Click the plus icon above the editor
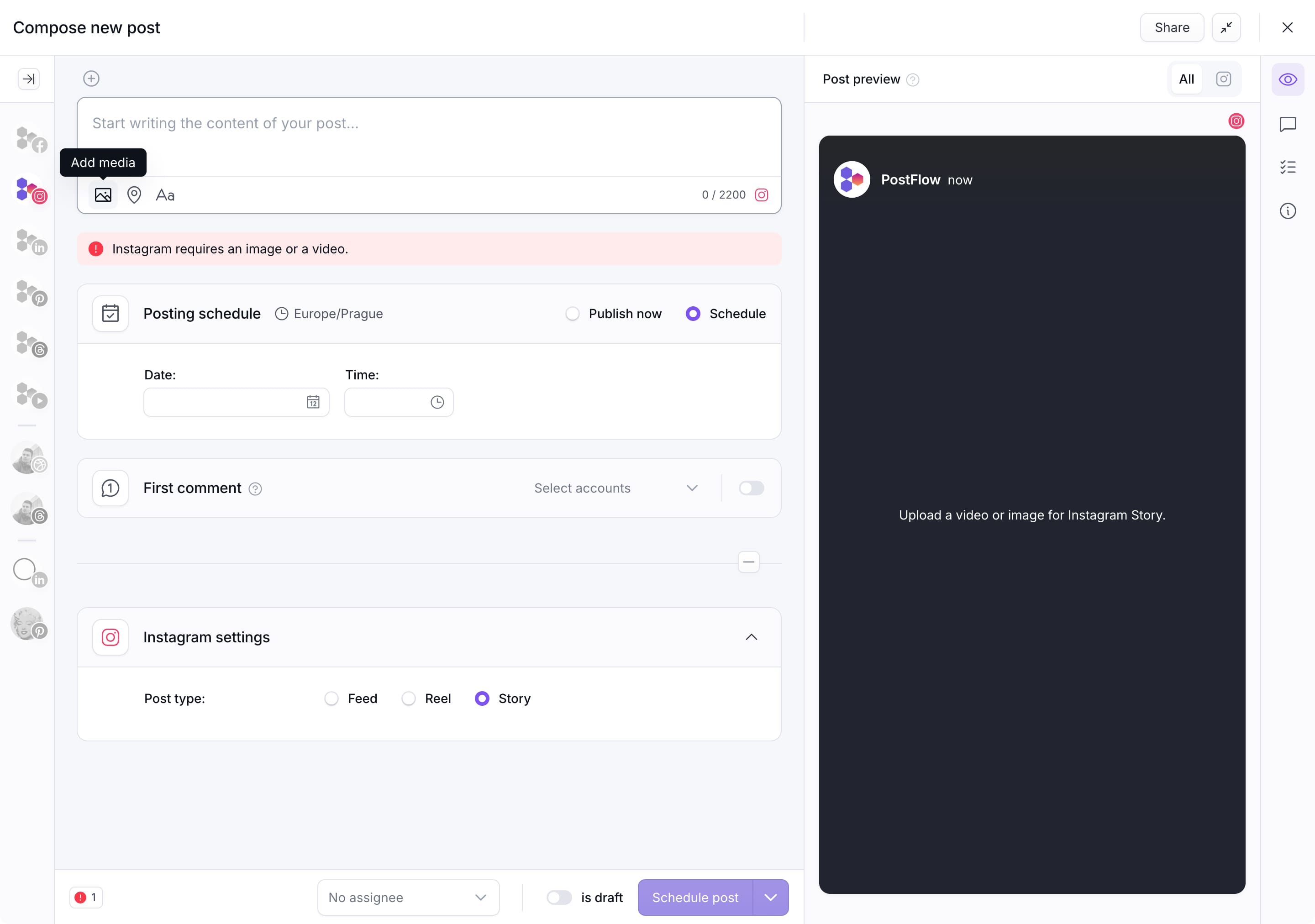Screen dimensions: 1315x924 92,79
